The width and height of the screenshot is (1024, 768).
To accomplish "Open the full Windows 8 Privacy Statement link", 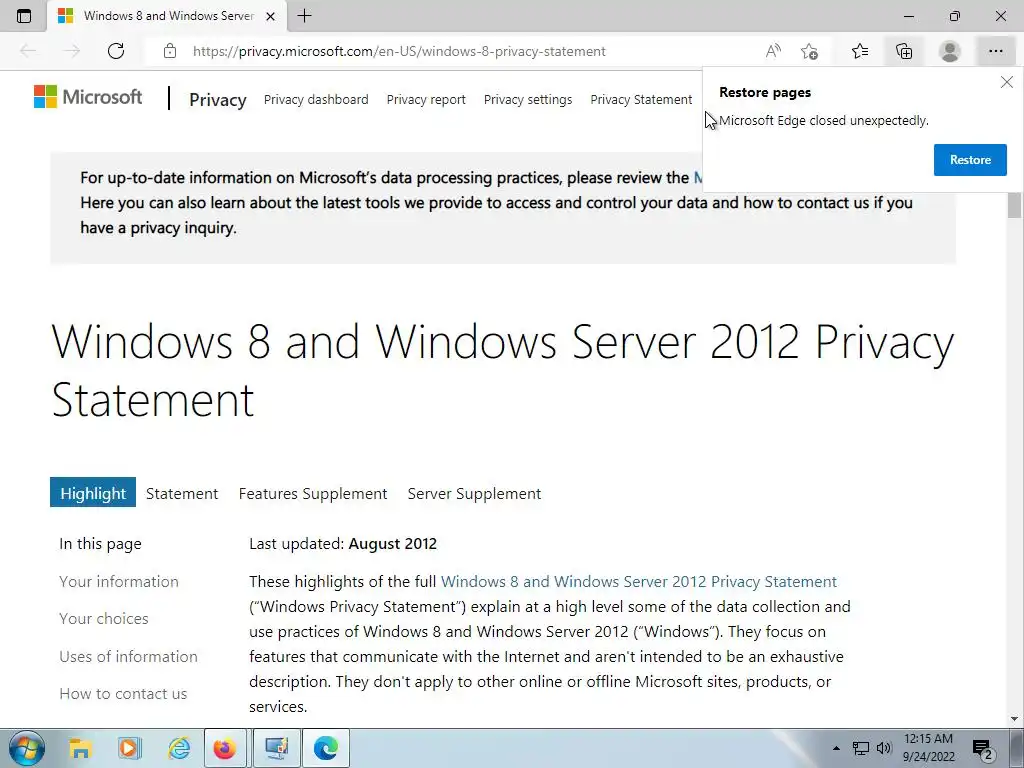I will pyautogui.click(x=639, y=581).
